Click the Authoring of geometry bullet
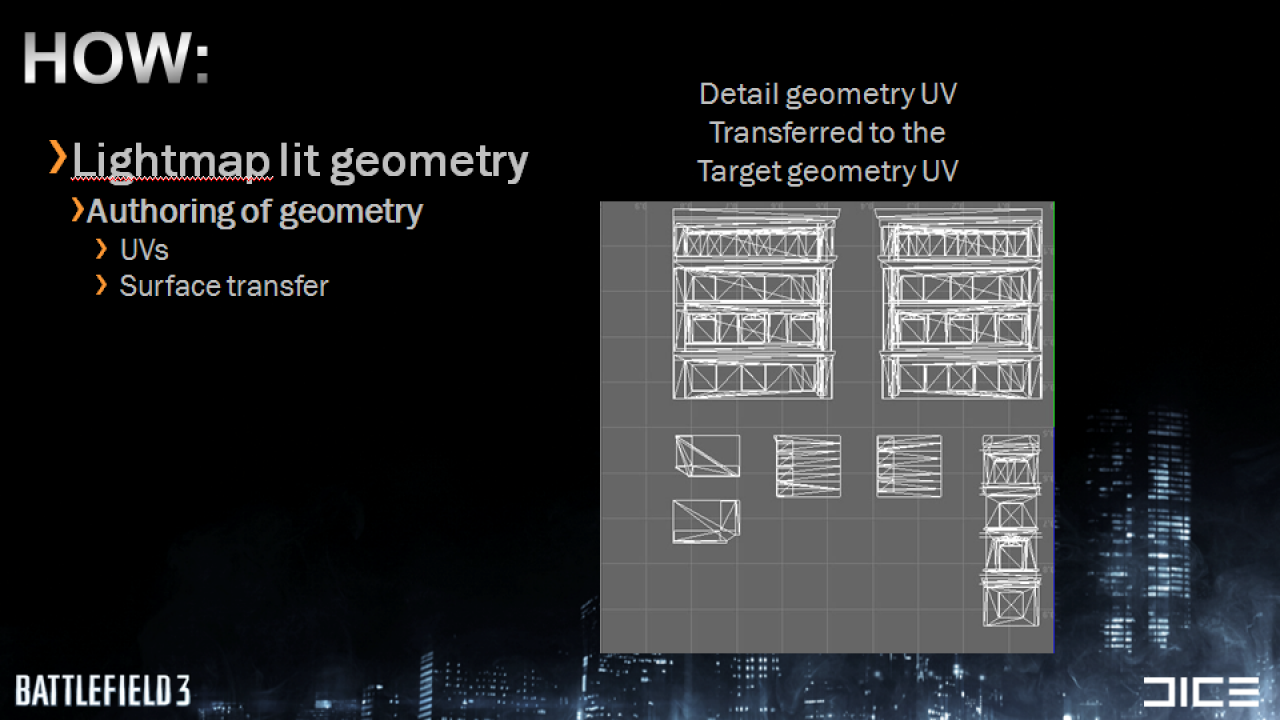The height and width of the screenshot is (720, 1280). tap(254, 212)
